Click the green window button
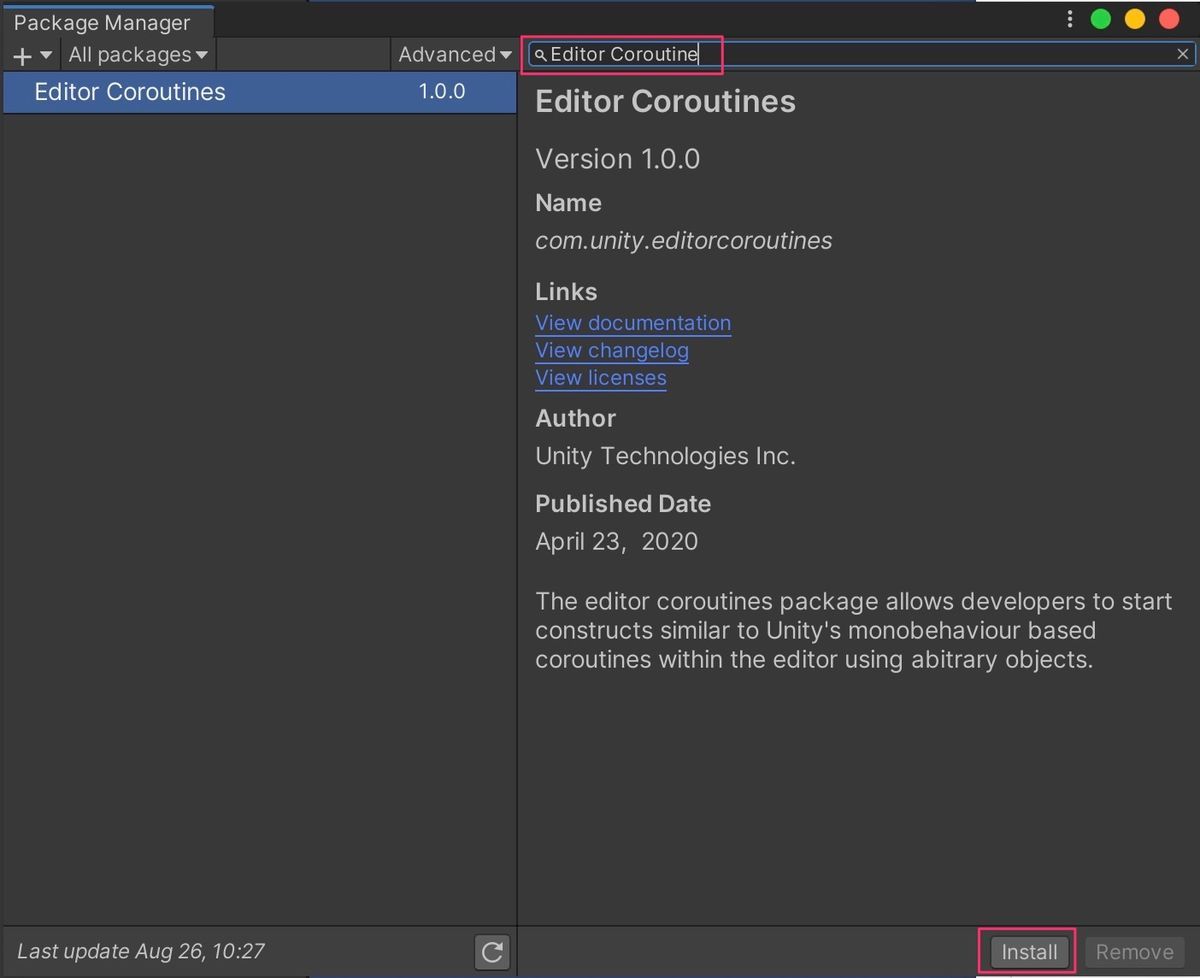The image size is (1200, 978). point(1101,19)
